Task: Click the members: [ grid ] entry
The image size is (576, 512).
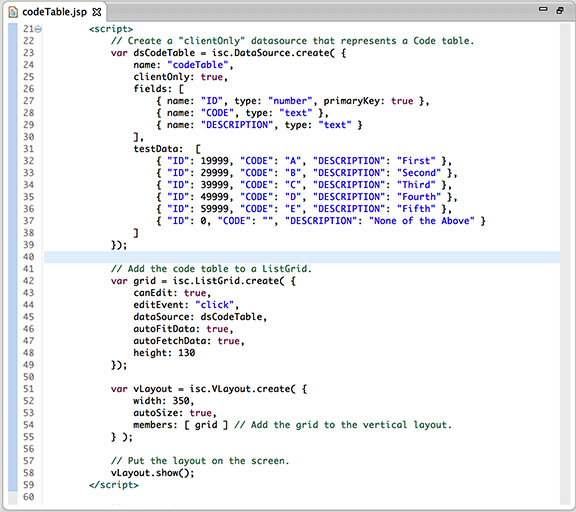Action: tap(180, 425)
